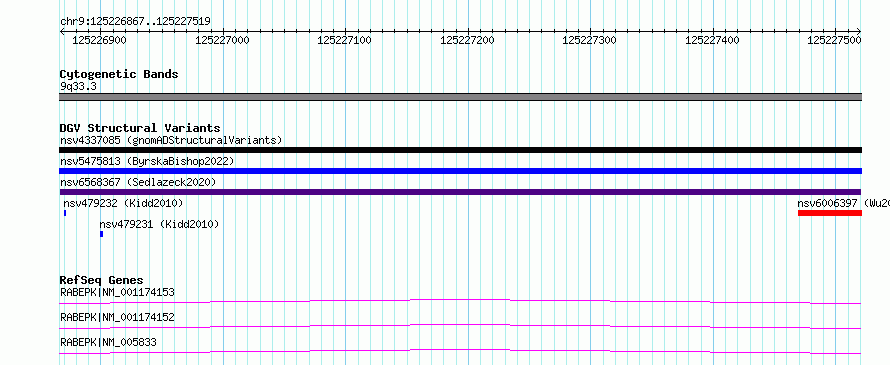890x365 pixels.
Task: Click the nsv6006397 variant label
Action: tap(843, 203)
